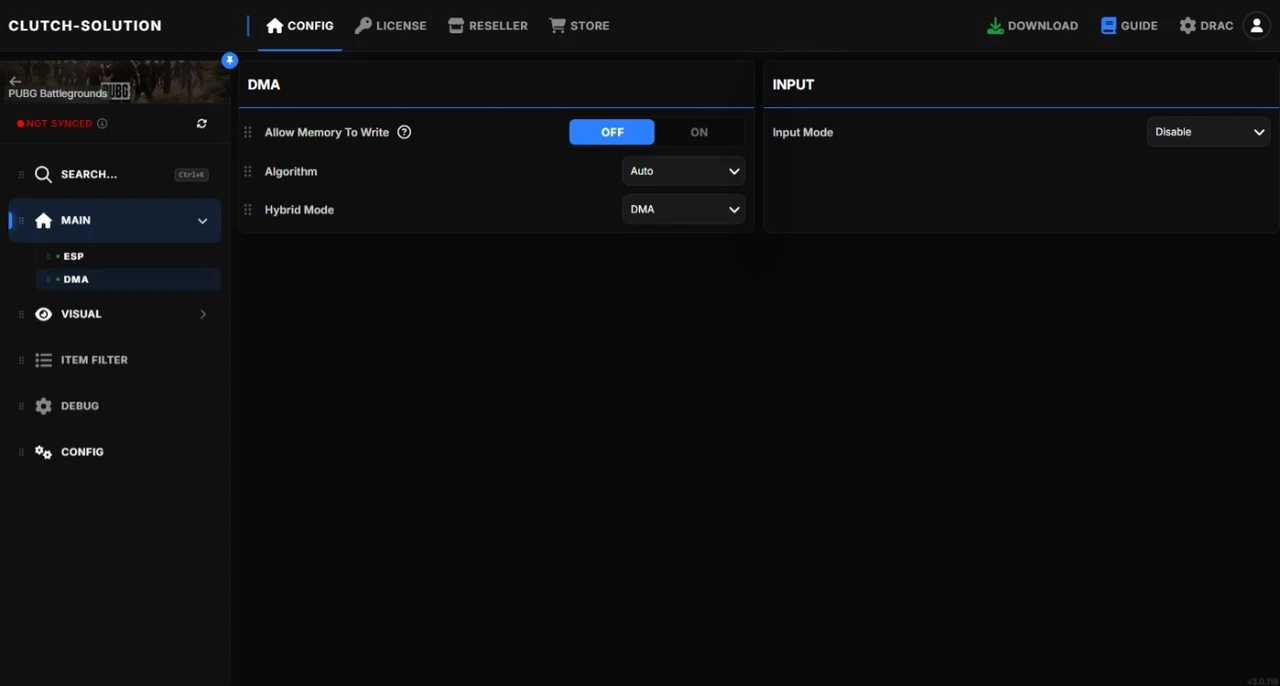The image size is (1280, 686).
Task: Click the INPUT panel heading
Action: (793, 85)
